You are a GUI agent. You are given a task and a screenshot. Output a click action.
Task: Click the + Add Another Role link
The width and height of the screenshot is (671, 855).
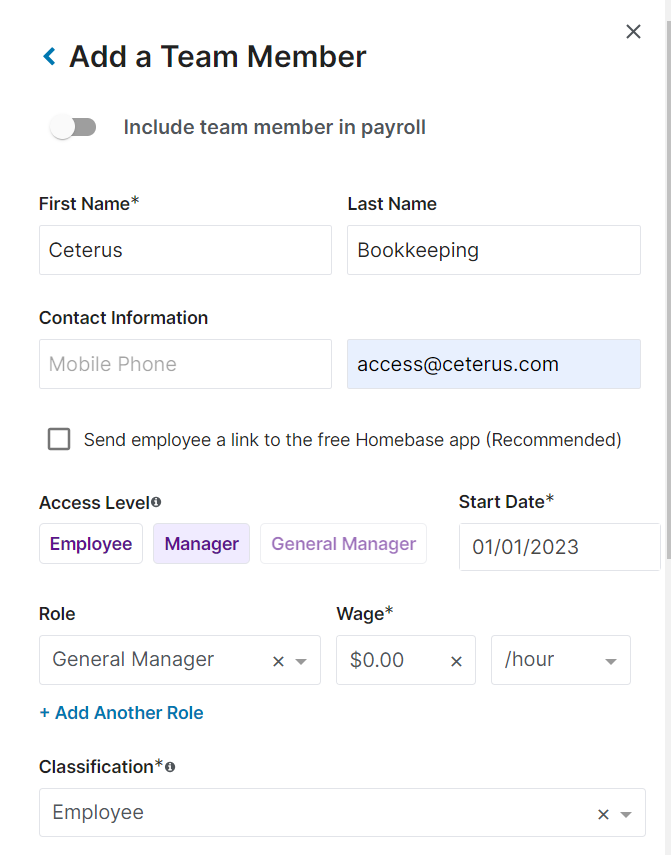(x=122, y=713)
